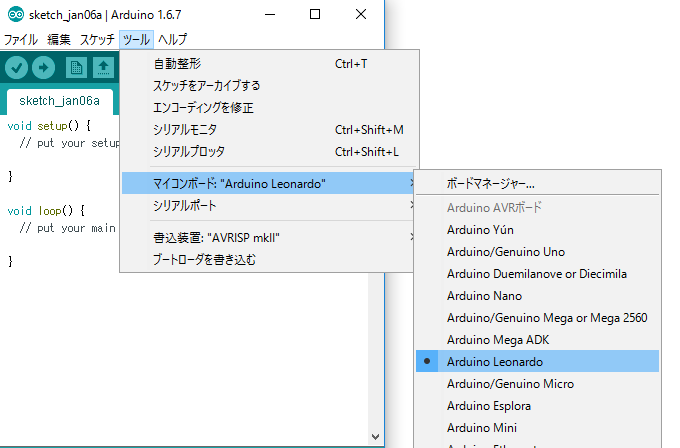Close the Arduino window

(x=361, y=14)
